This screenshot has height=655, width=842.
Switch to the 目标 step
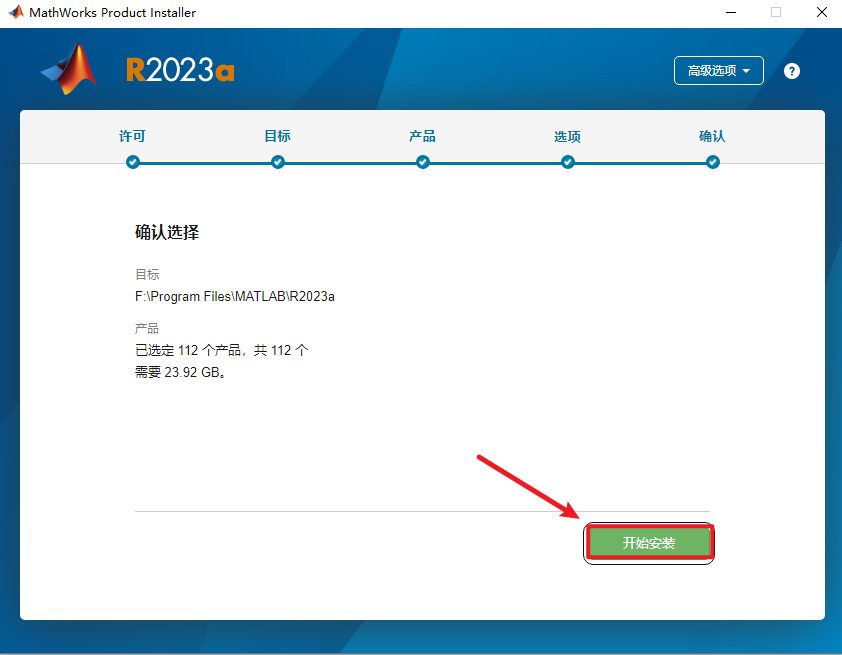(x=278, y=136)
